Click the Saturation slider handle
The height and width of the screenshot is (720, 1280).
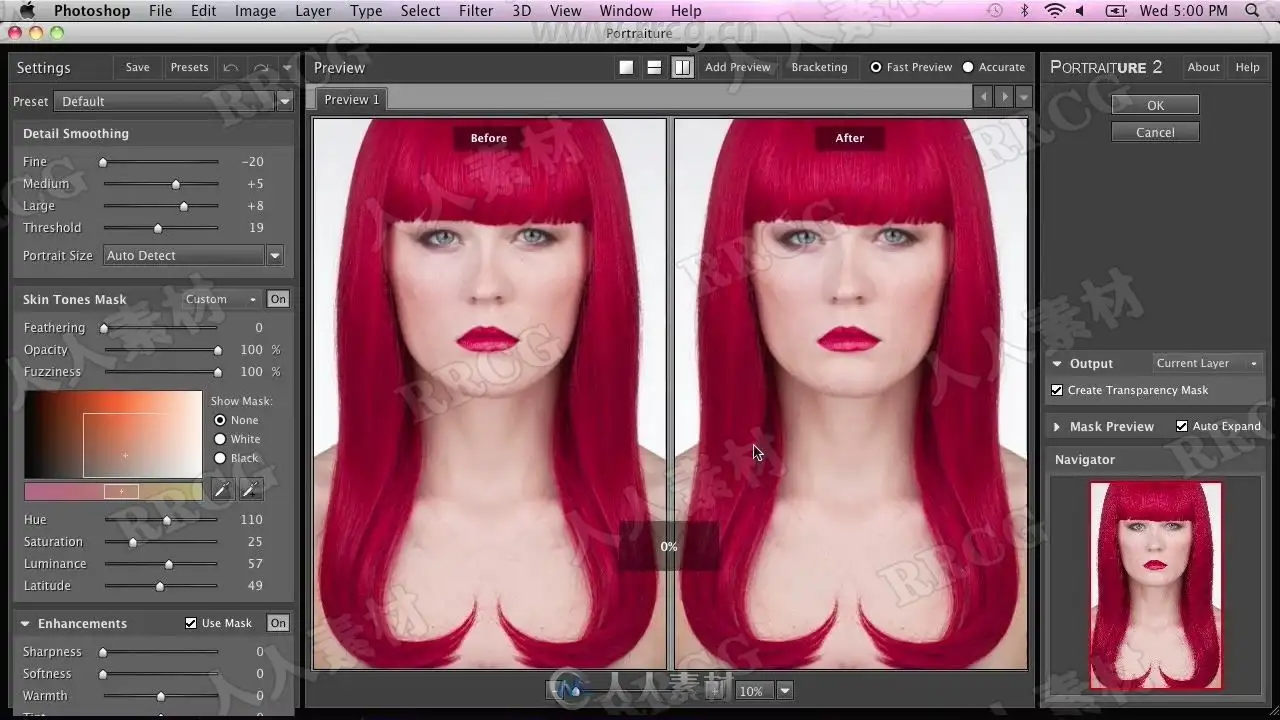coord(133,542)
